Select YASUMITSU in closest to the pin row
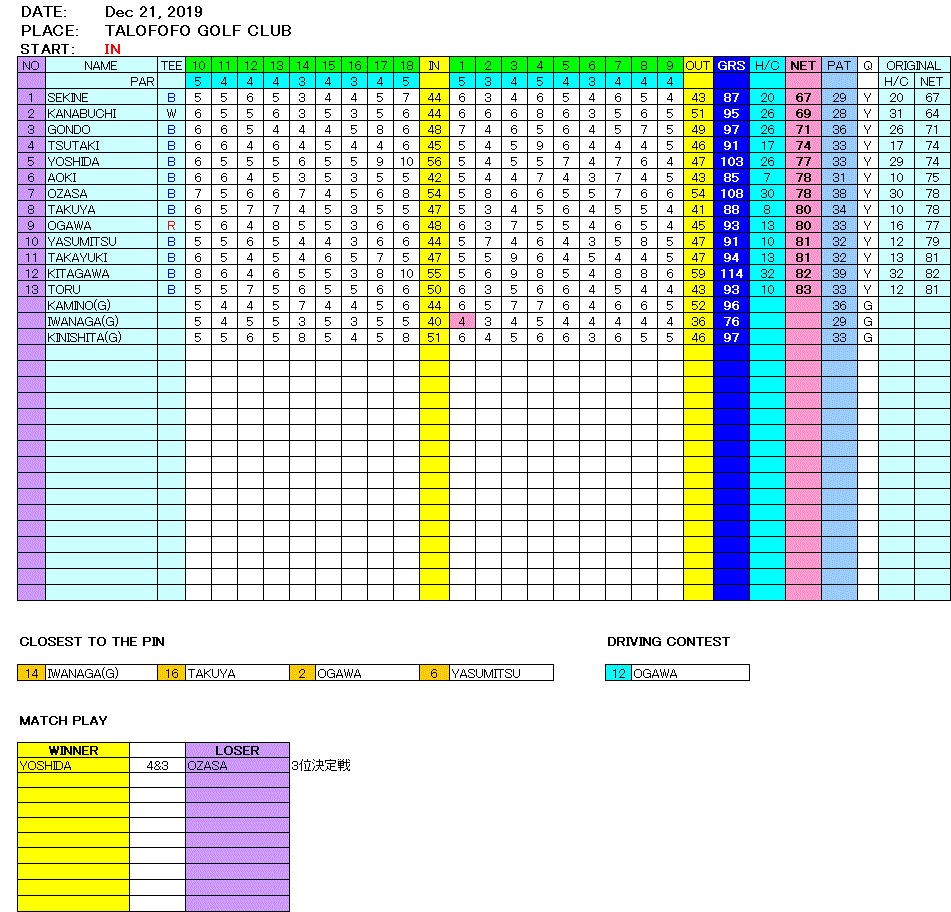951x912 pixels. [x=499, y=673]
